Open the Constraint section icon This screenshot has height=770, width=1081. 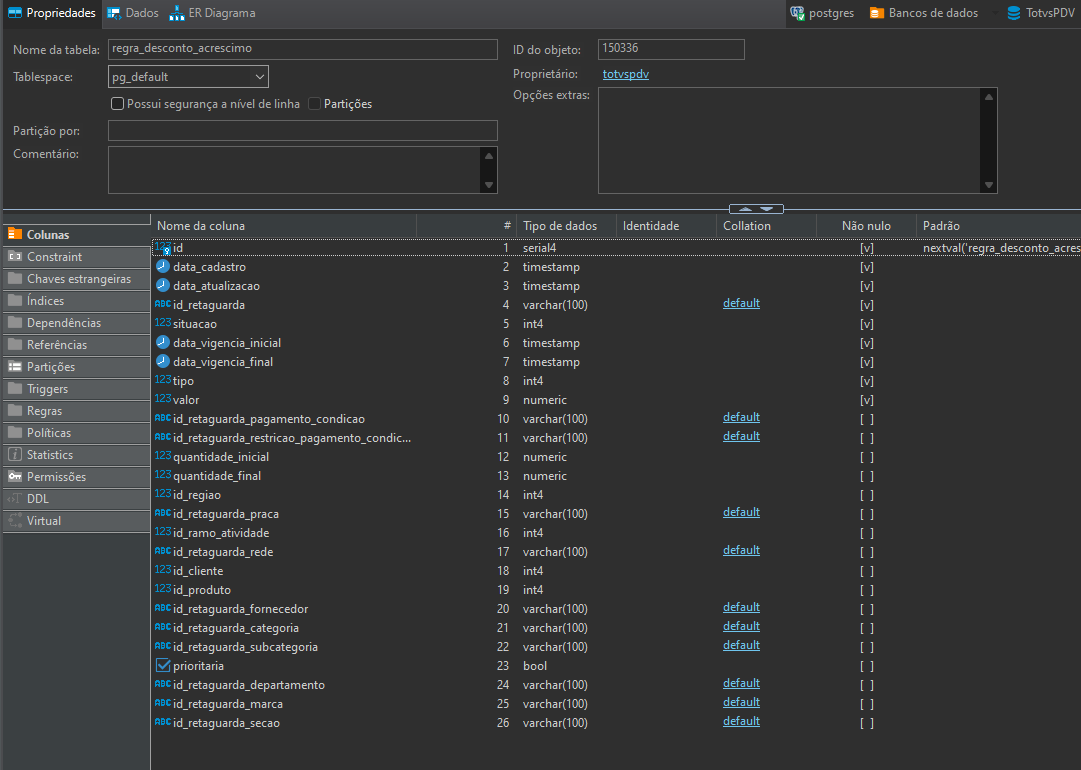coord(15,257)
